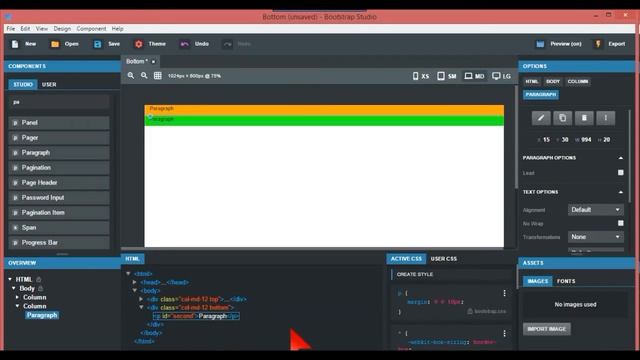Image resolution: width=640 pixels, height=360 pixels.
Task: Select the Column breadcrumb in Options
Action: [x=578, y=82]
